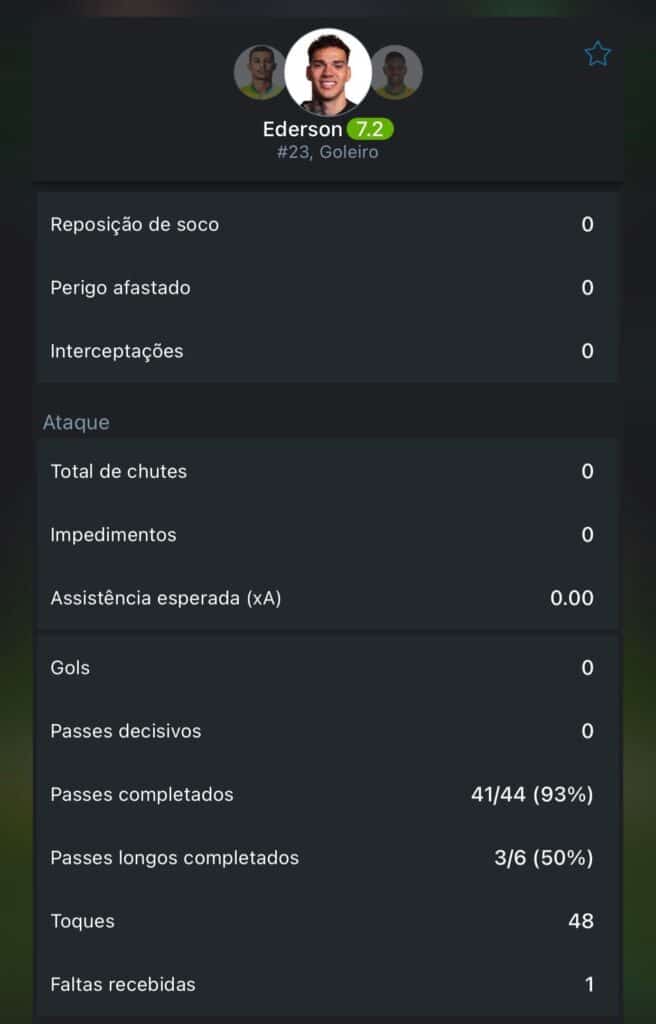Select the 'Gols' stat row

328,668
